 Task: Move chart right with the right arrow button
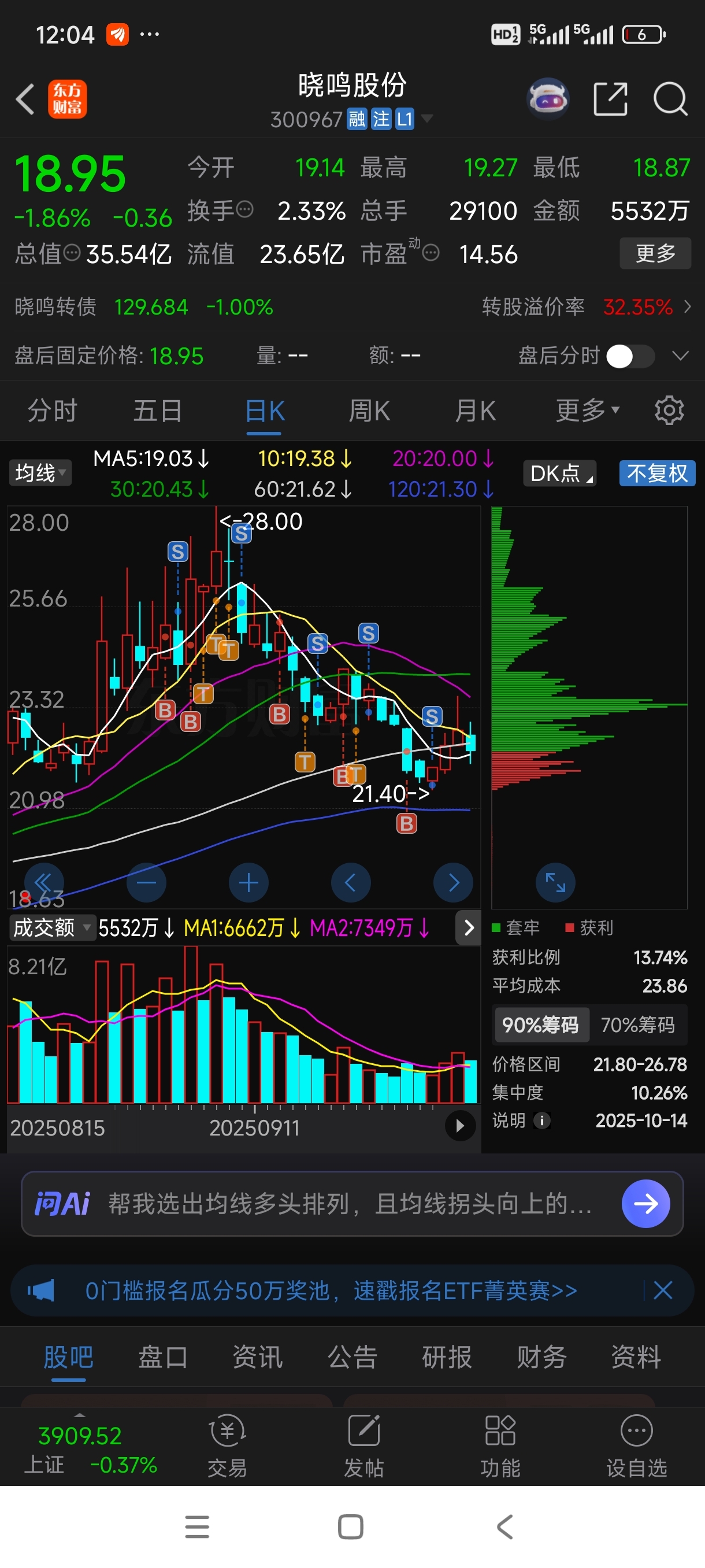tap(453, 883)
